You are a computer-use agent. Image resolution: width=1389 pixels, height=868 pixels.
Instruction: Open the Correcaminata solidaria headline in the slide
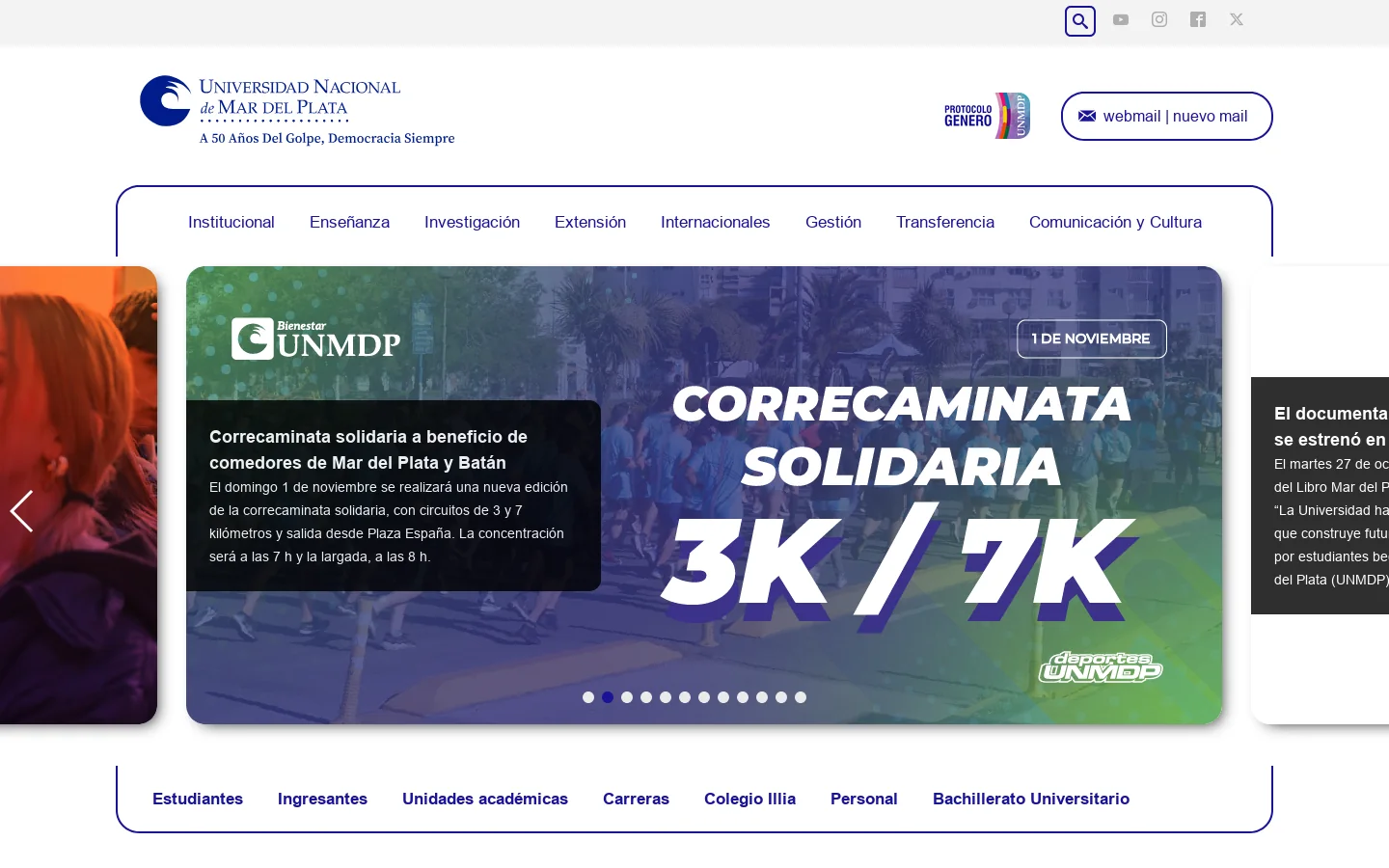pyautogui.click(x=368, y=449)
